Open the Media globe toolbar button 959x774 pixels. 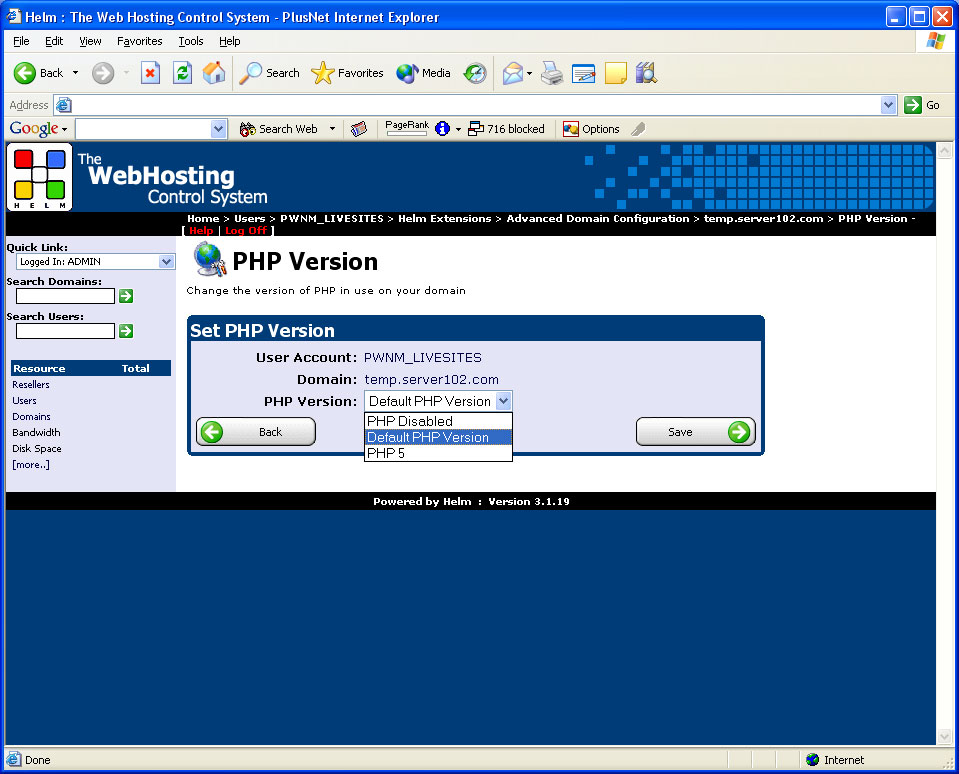click(x=423, y=73)
